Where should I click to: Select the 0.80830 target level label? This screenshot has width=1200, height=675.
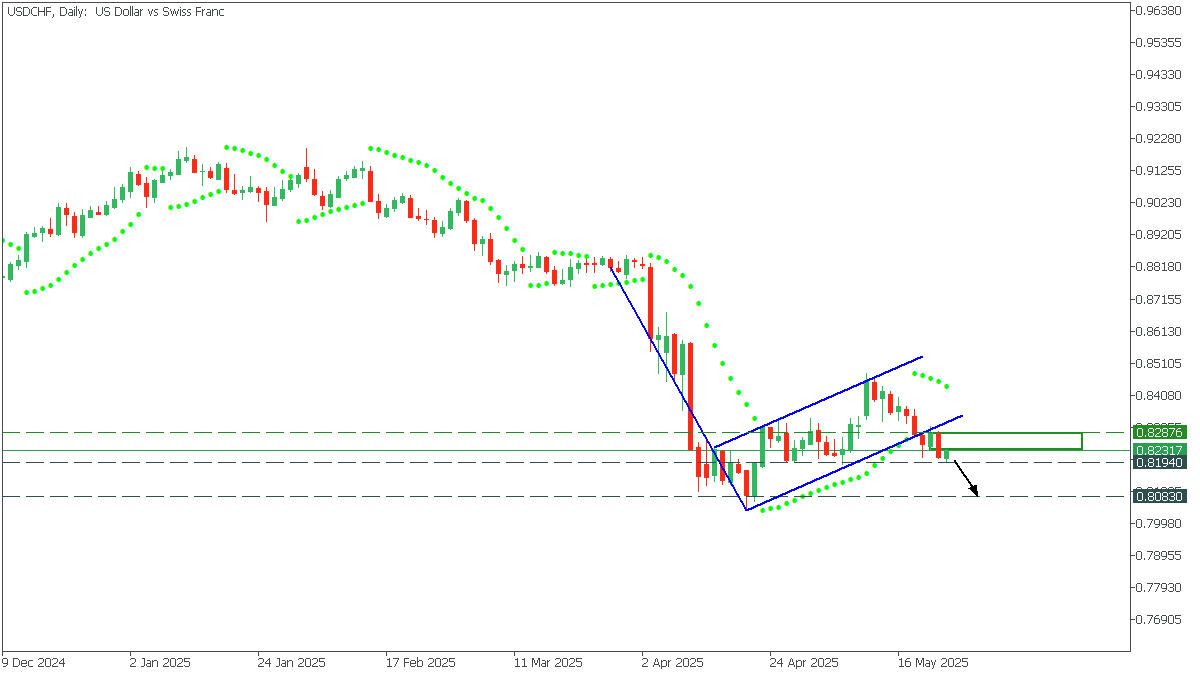[1159, 496]
